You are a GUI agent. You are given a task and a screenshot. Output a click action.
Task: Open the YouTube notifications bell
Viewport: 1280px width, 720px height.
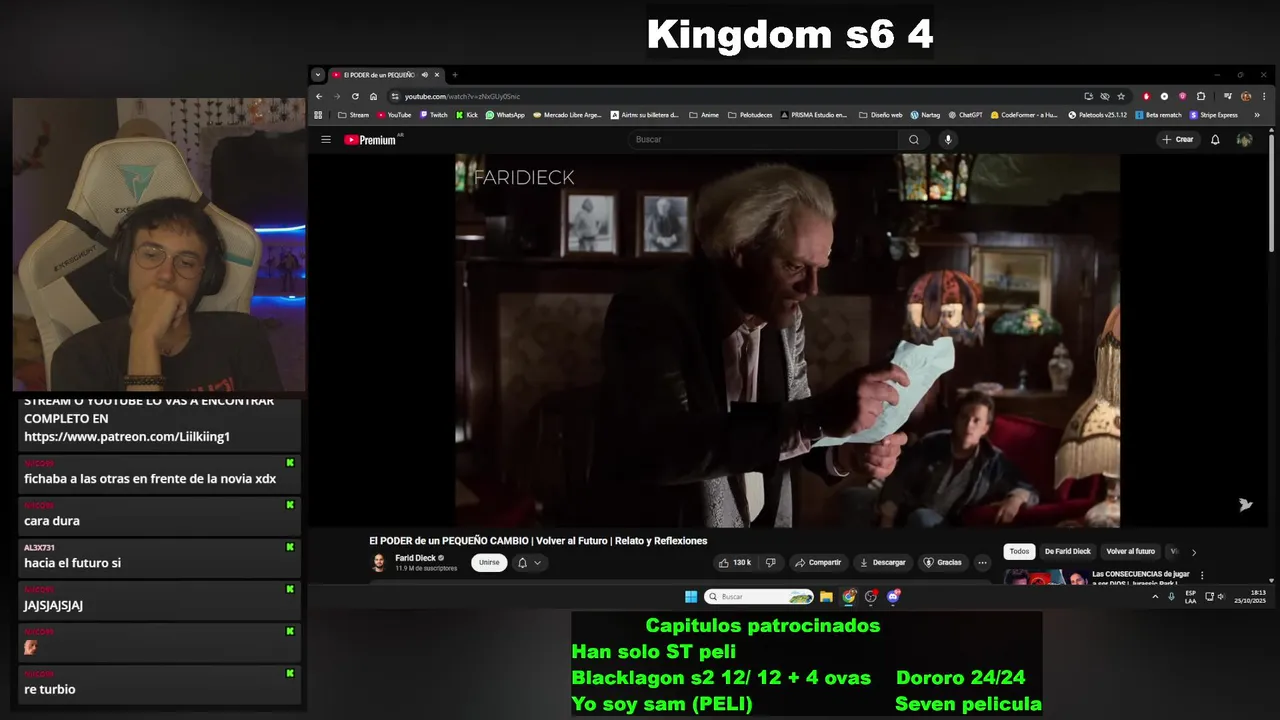pyautogui.click(x=1215, y=140)
